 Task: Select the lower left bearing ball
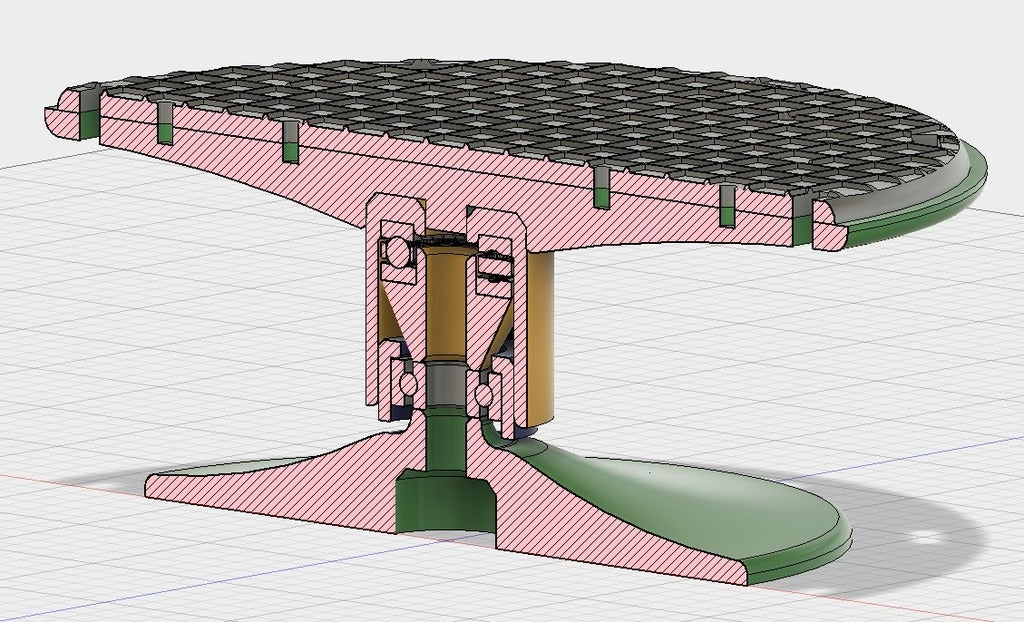(408, 385)
